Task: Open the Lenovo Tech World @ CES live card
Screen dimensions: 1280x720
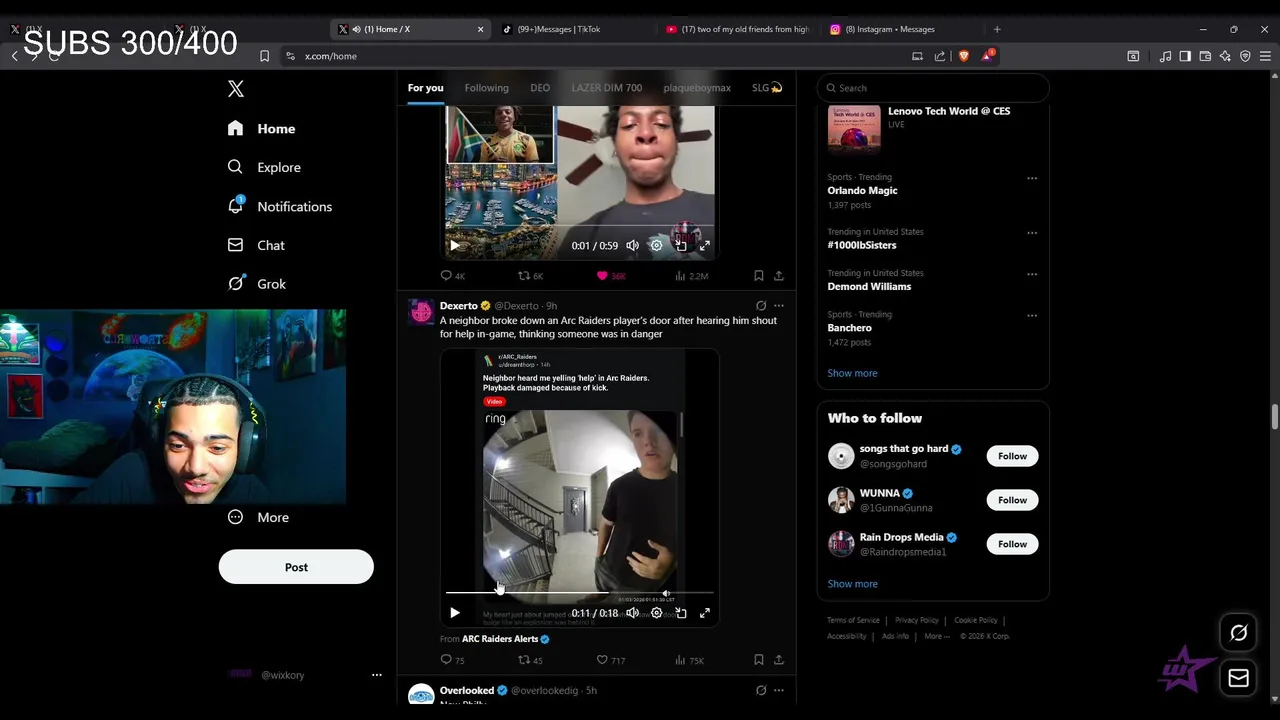Action: coord(933,129)
